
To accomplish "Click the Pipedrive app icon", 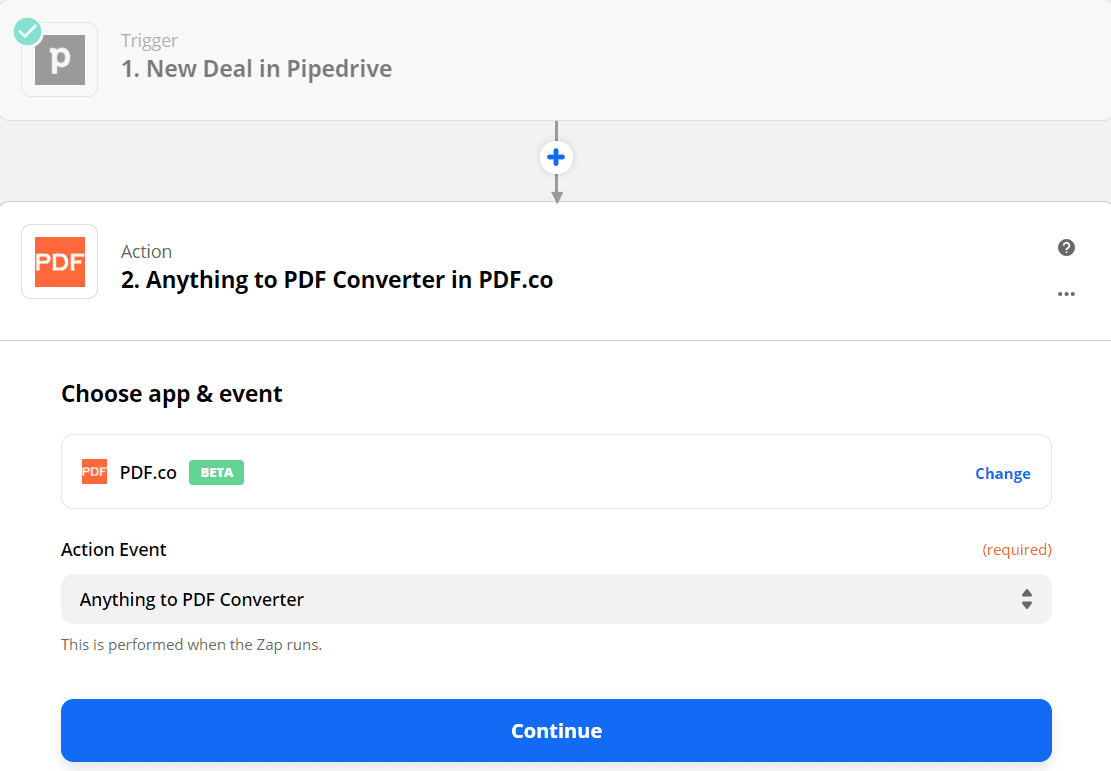I will point(59,59).
